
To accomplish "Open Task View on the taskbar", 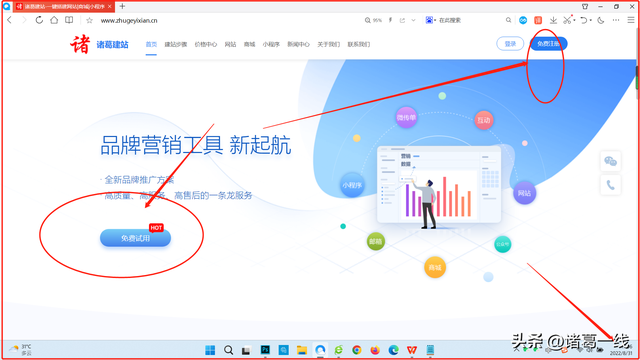I will pos(246,350).
